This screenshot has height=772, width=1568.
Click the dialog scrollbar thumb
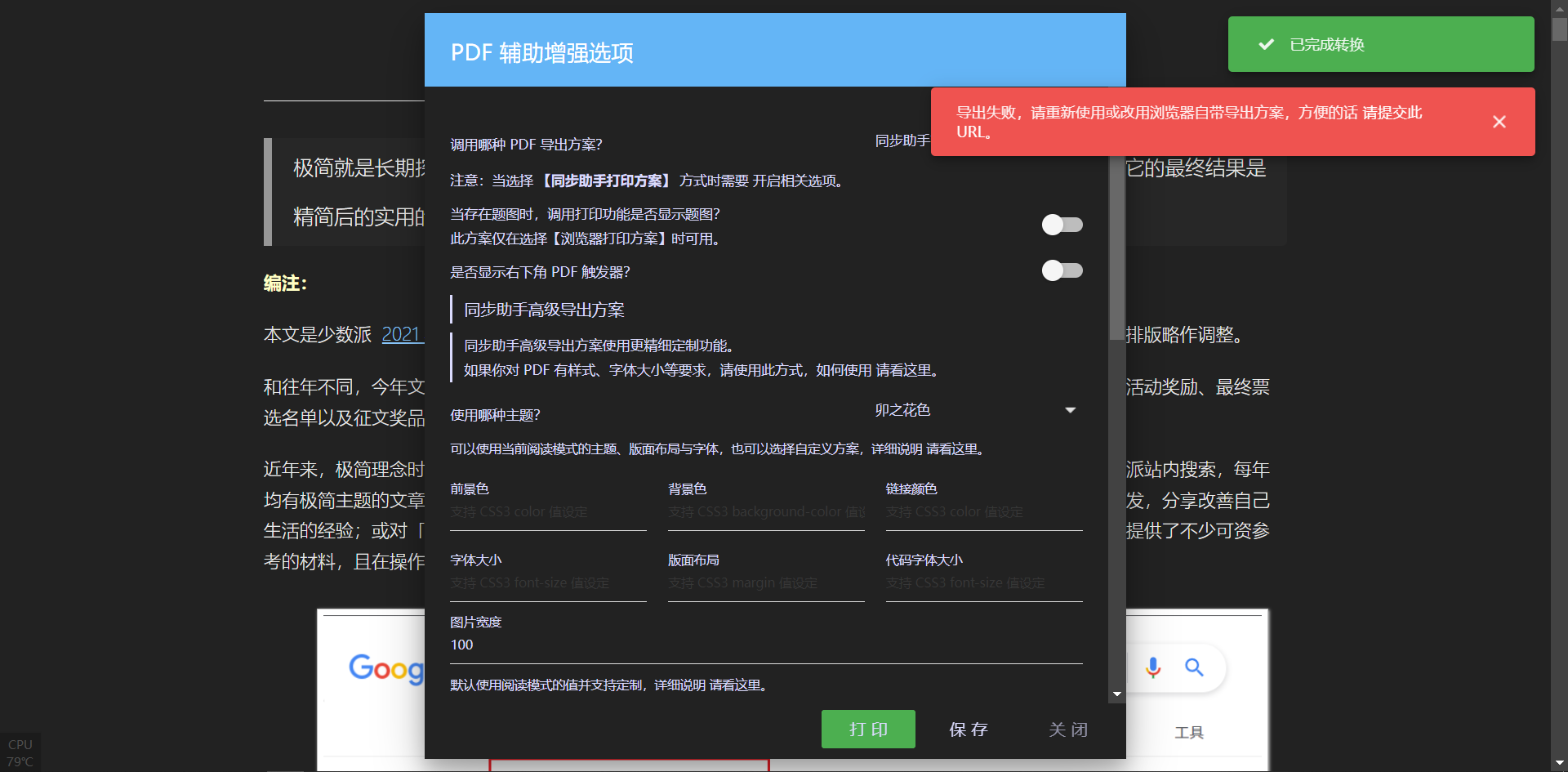point(1117,245)
